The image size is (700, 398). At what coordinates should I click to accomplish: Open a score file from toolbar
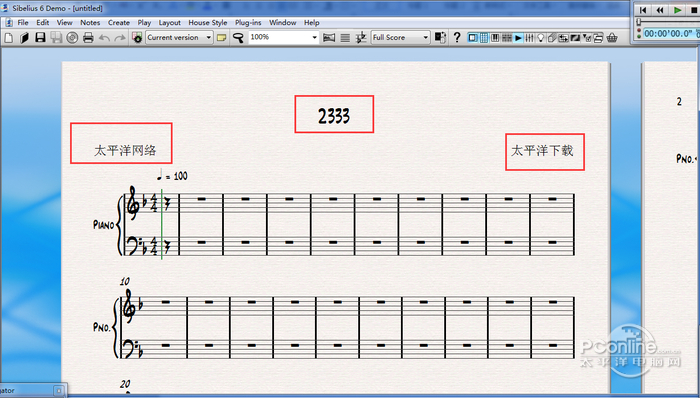(24, 38)
